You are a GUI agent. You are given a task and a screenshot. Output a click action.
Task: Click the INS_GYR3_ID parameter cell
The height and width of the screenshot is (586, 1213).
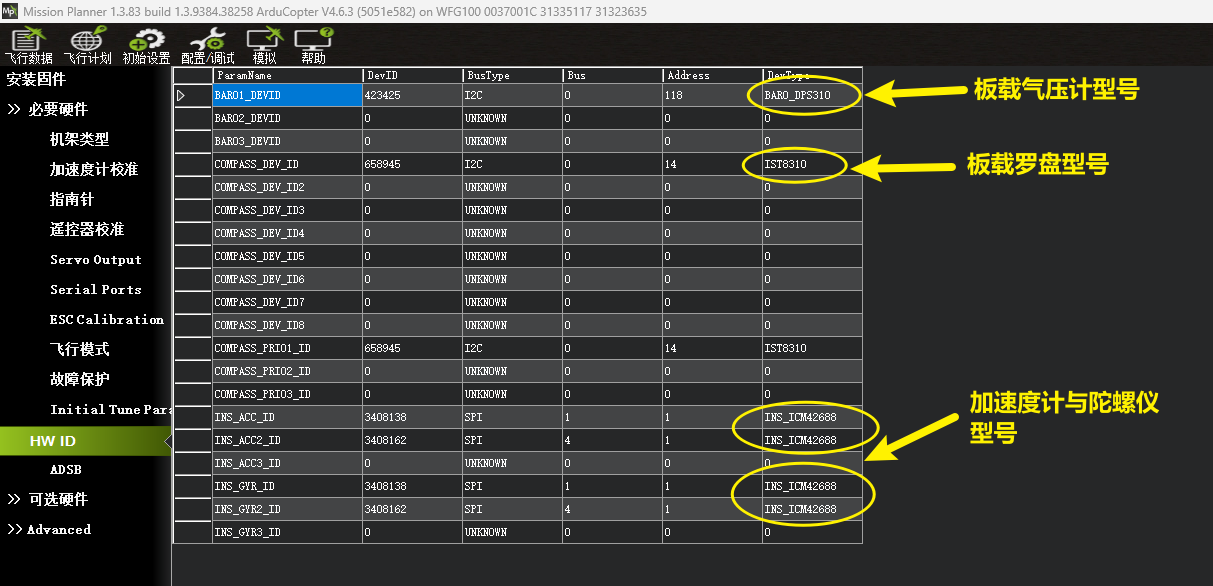coord(287,532)
